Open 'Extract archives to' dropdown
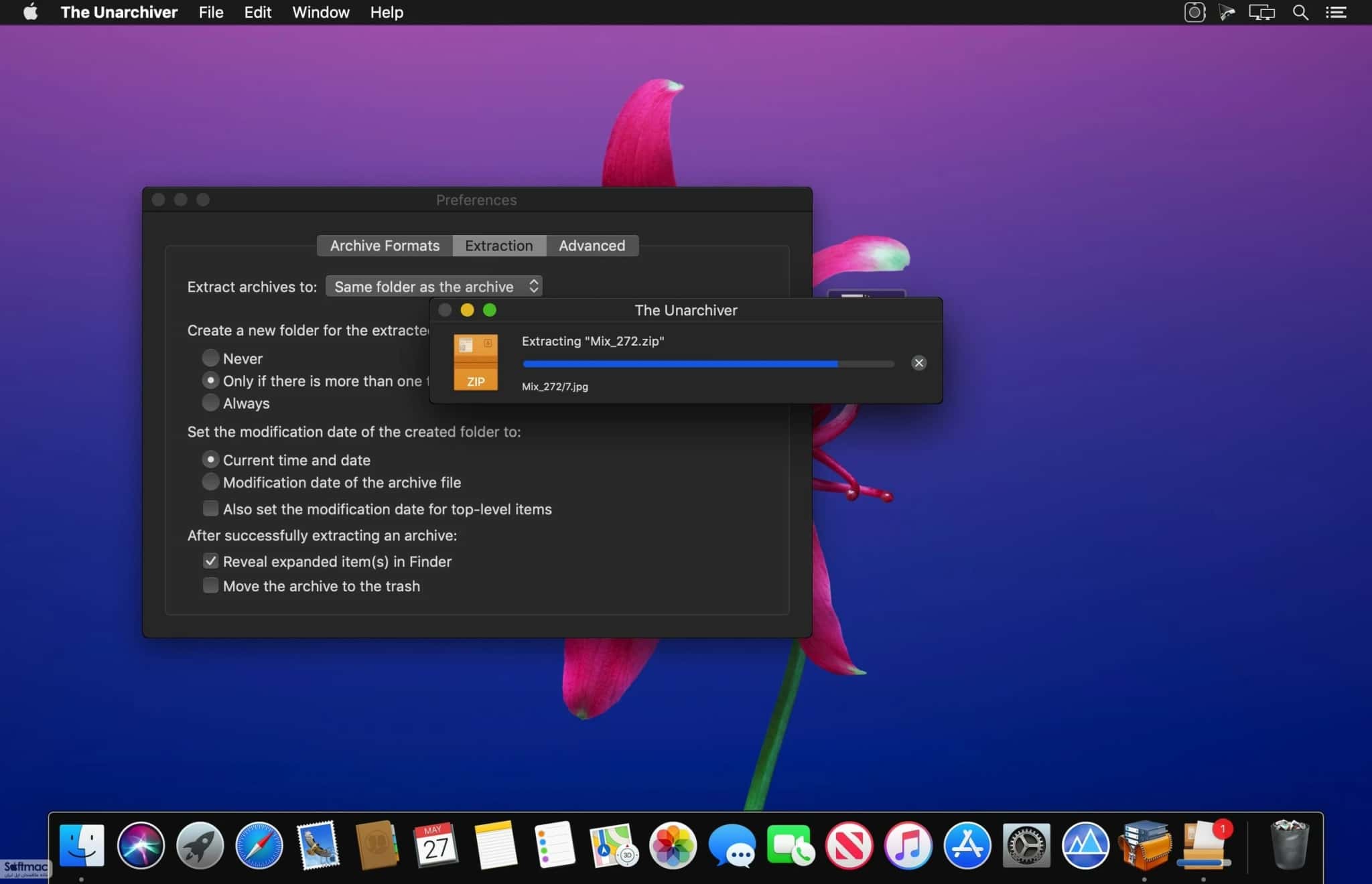The image size is (1372, 884). 434,286
